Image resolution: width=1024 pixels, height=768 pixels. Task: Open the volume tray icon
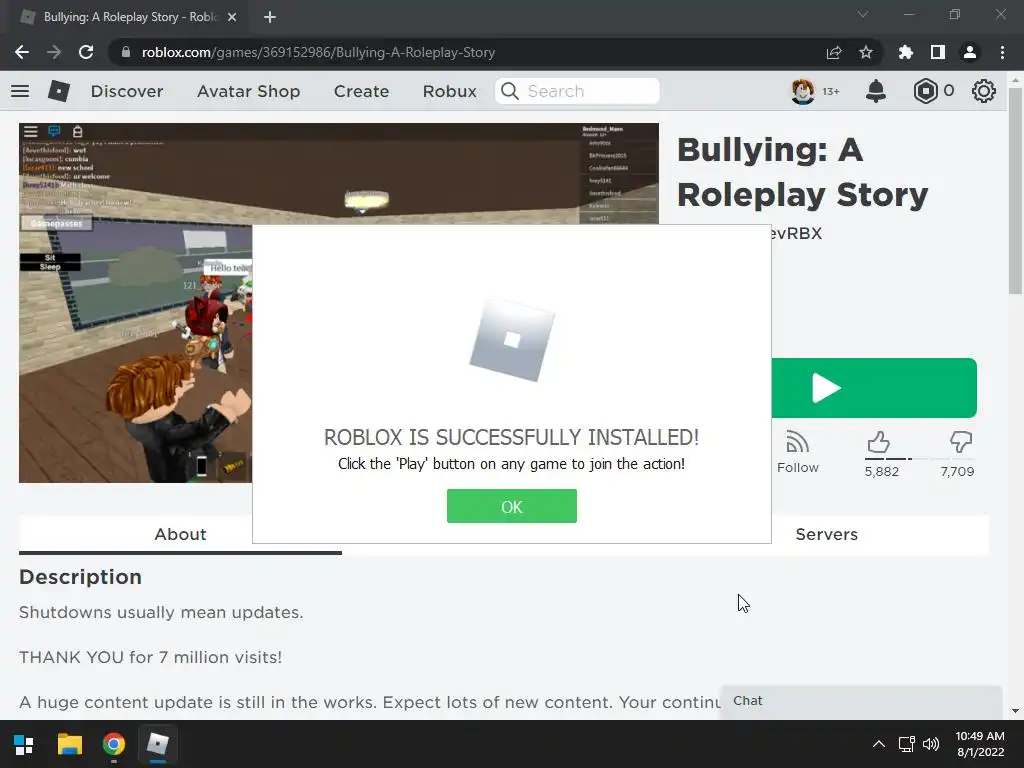[931, 744]
